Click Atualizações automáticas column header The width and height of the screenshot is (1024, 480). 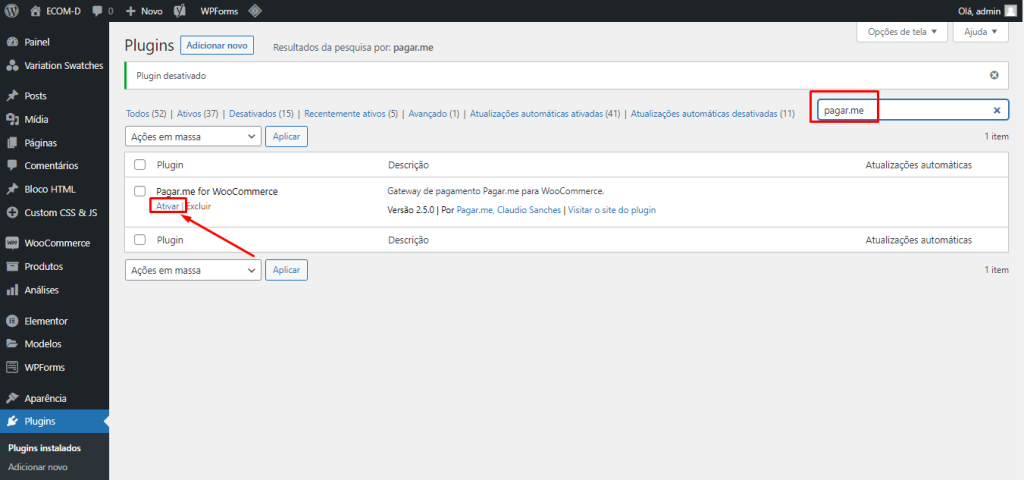click(x=918, y=165)
